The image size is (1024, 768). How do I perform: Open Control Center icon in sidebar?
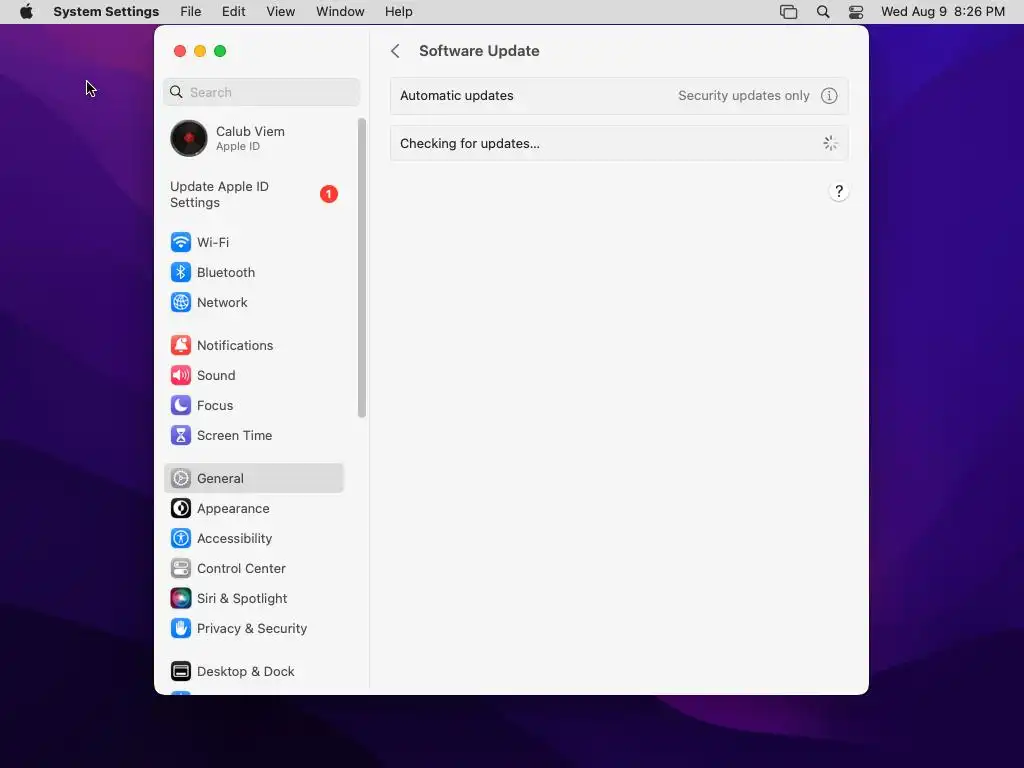(x=181, y=569)
